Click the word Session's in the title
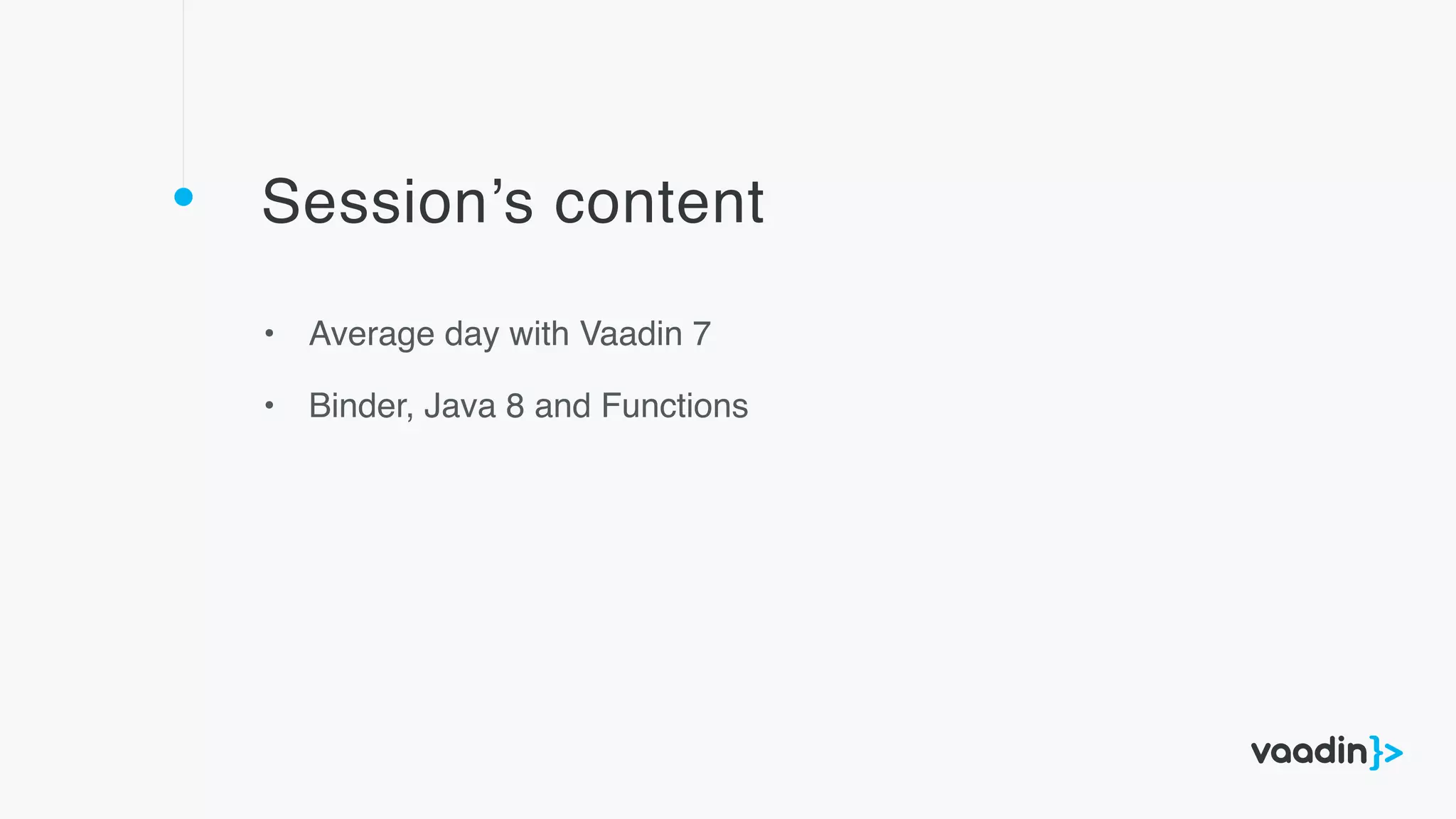Viewport: 1456px width, 819px height. point(397,202)
